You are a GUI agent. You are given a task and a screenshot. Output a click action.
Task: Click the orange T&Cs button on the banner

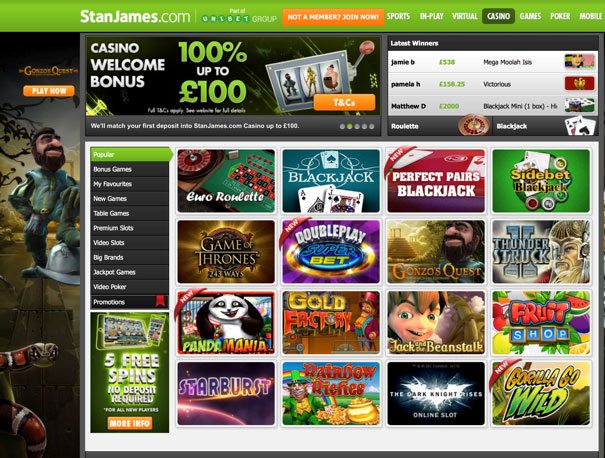[x=344, y=103]
